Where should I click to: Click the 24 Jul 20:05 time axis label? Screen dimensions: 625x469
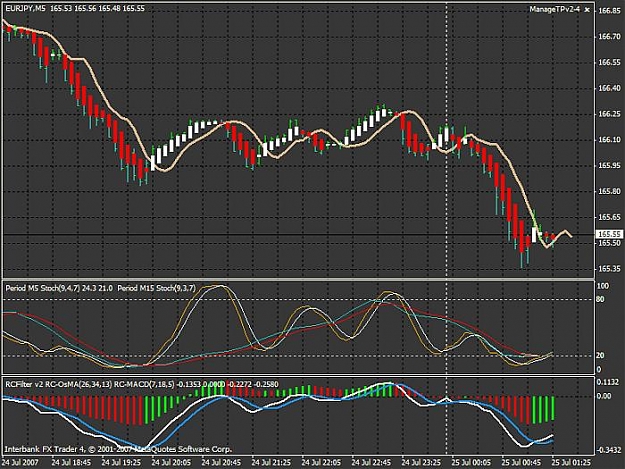pyautogui.click(x=171, y=462)
